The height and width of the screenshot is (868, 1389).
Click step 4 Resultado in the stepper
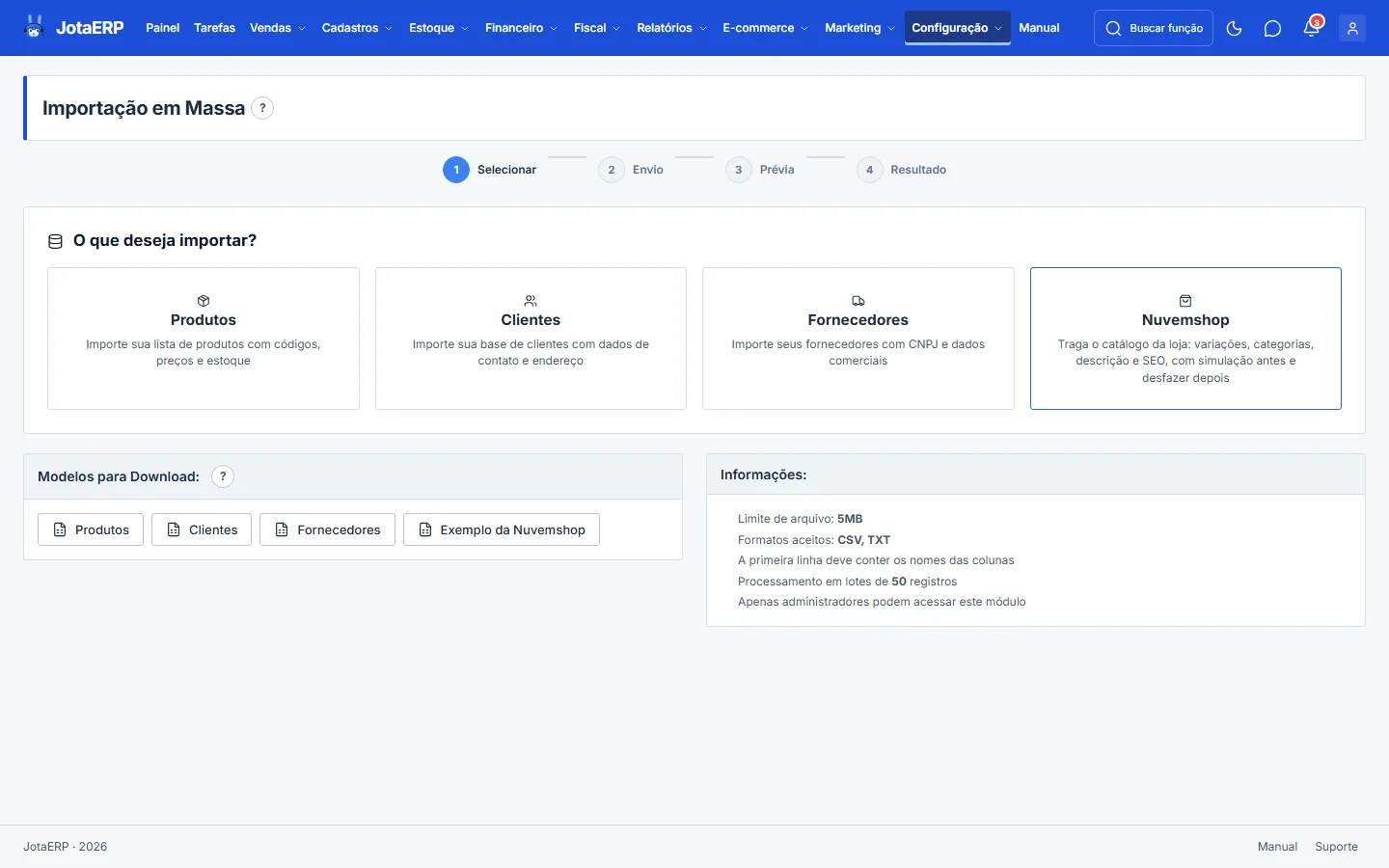pos(902,170)
